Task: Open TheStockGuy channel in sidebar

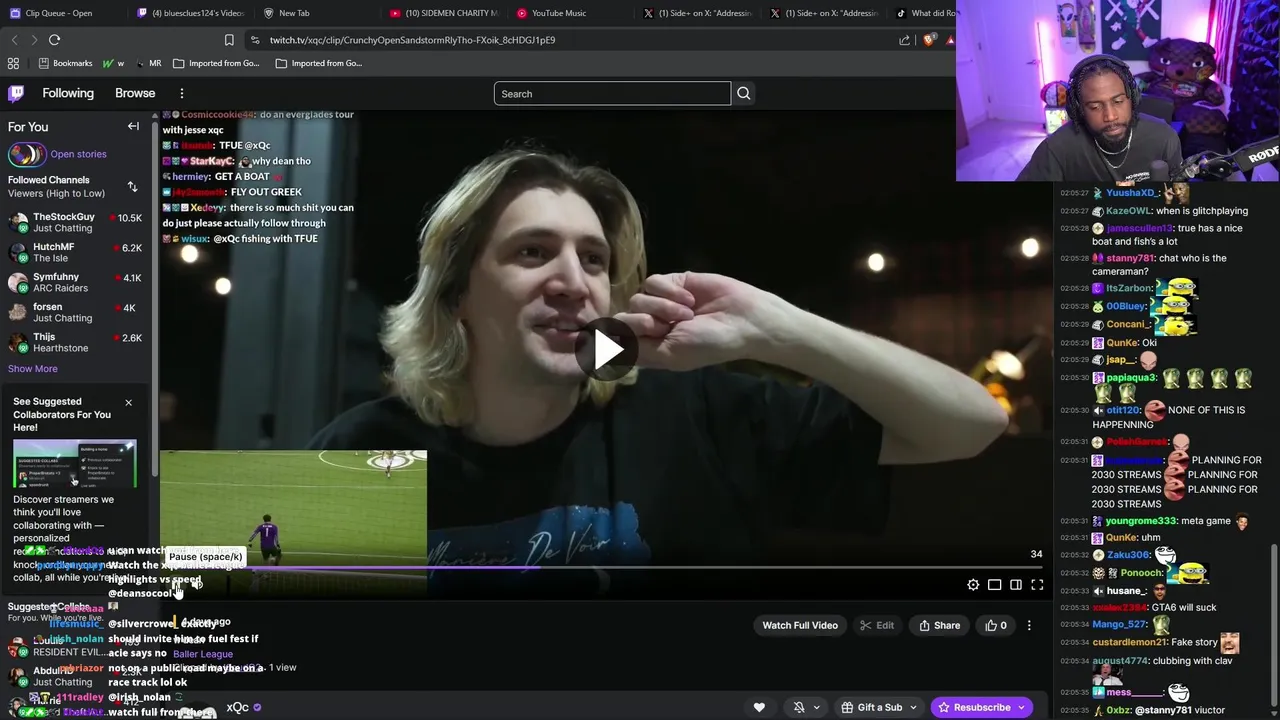Action: [75, 222]
